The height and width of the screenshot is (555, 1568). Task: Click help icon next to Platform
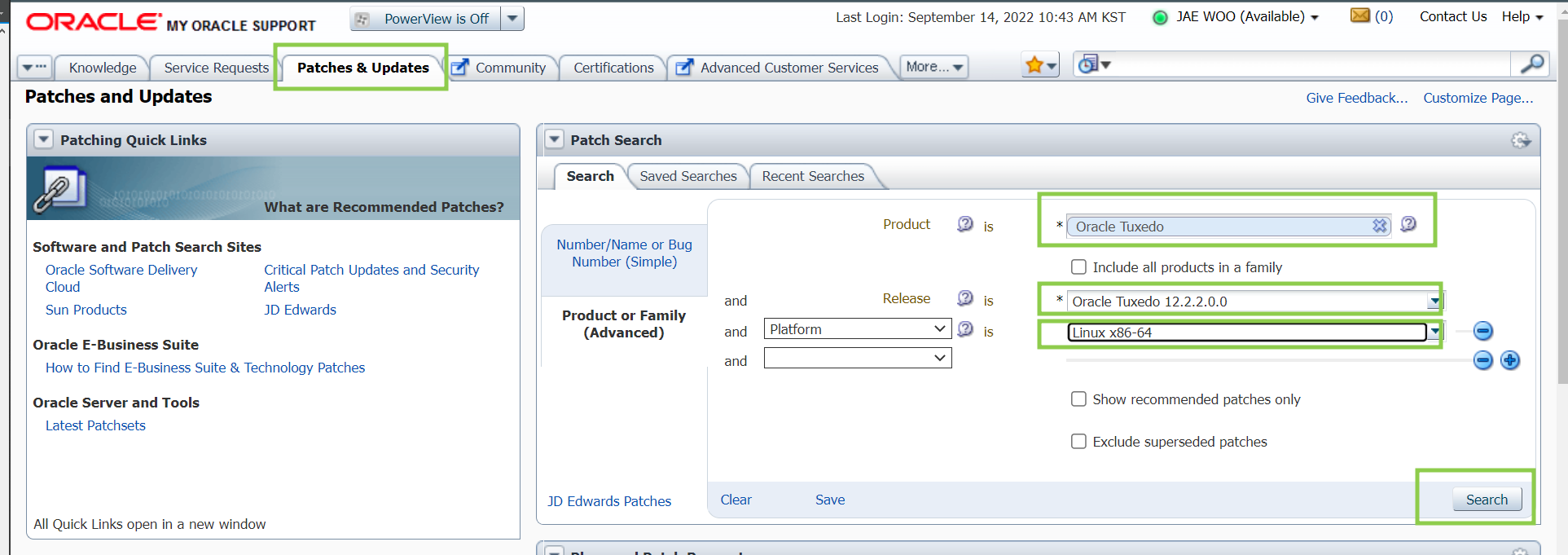[965, 328]
